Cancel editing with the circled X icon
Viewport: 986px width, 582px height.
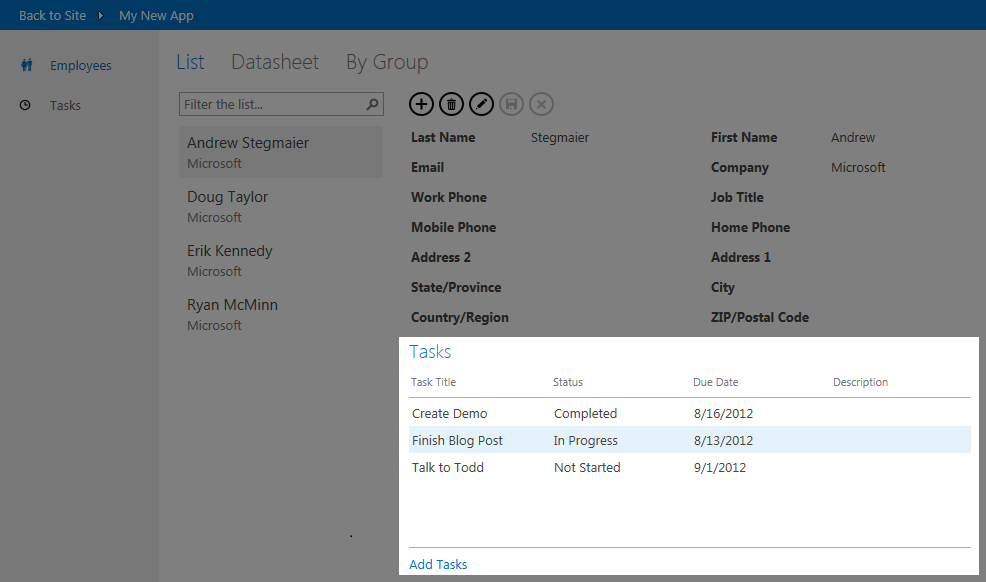click(x=541, y=104)
